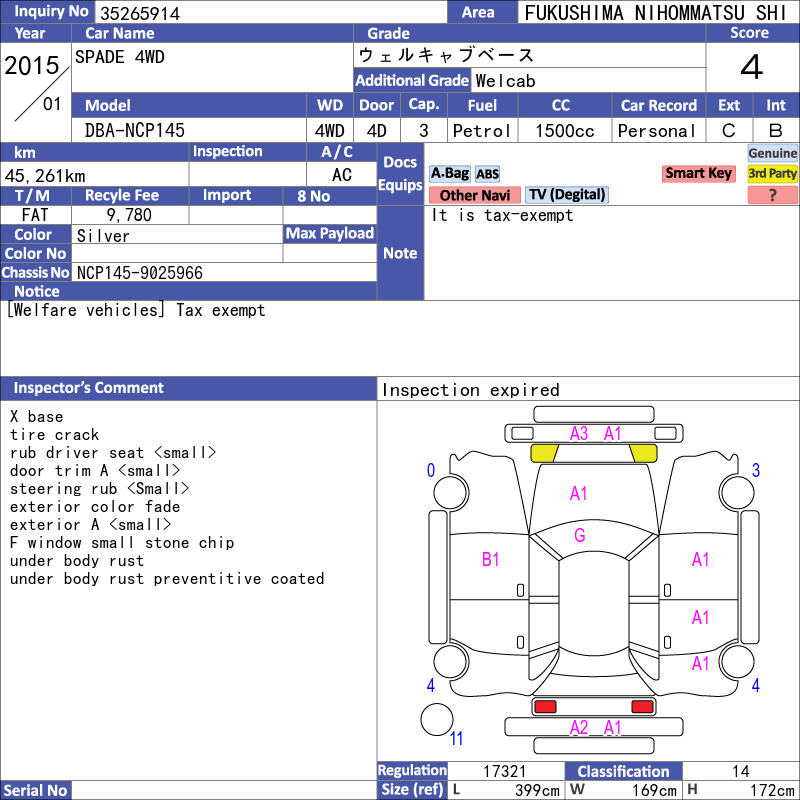This screenshot has width=800, height=800.
Task: Select the spare tire circle marked 11
Action: 437,719
